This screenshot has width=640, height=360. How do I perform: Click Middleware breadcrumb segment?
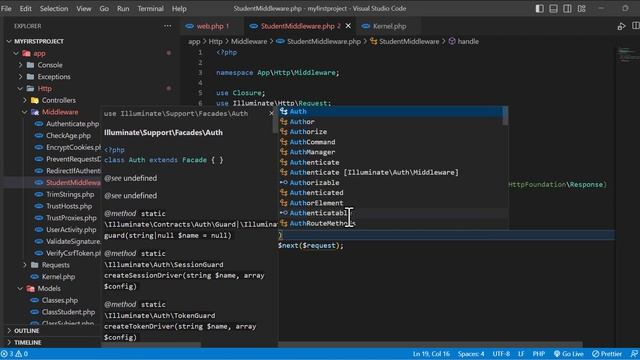point(249,41)
